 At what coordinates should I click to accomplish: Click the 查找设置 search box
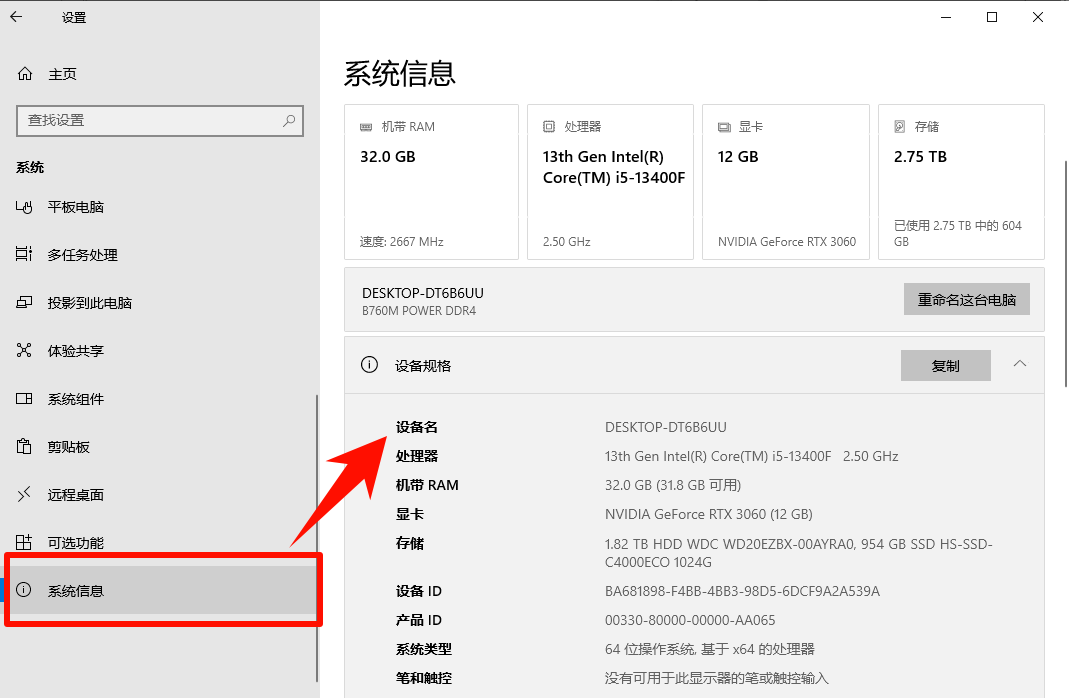(x=159, y=121)
